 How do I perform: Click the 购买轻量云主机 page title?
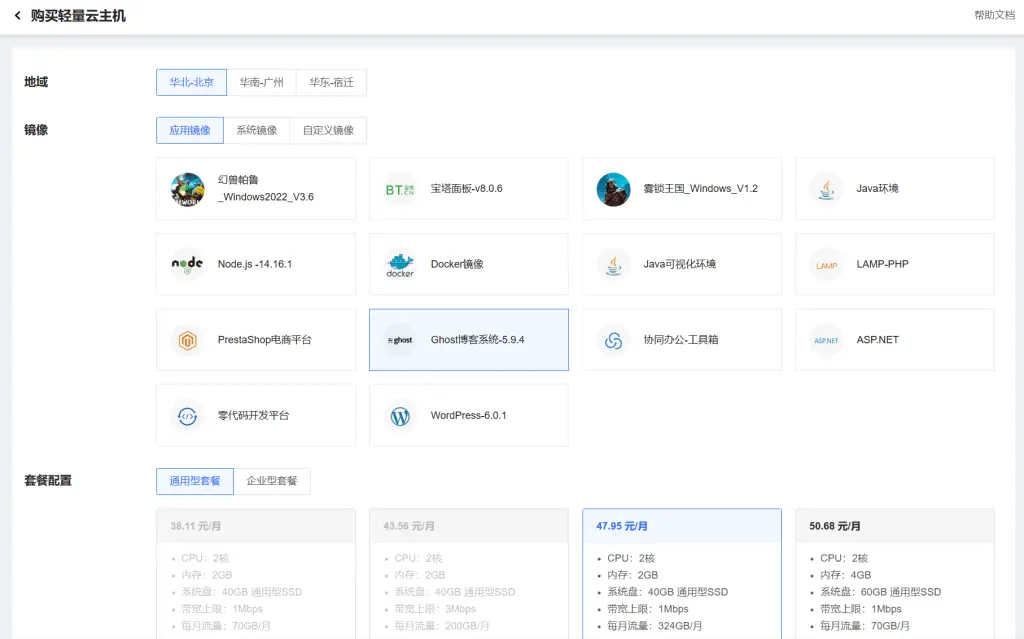click(x=78, y=16)
